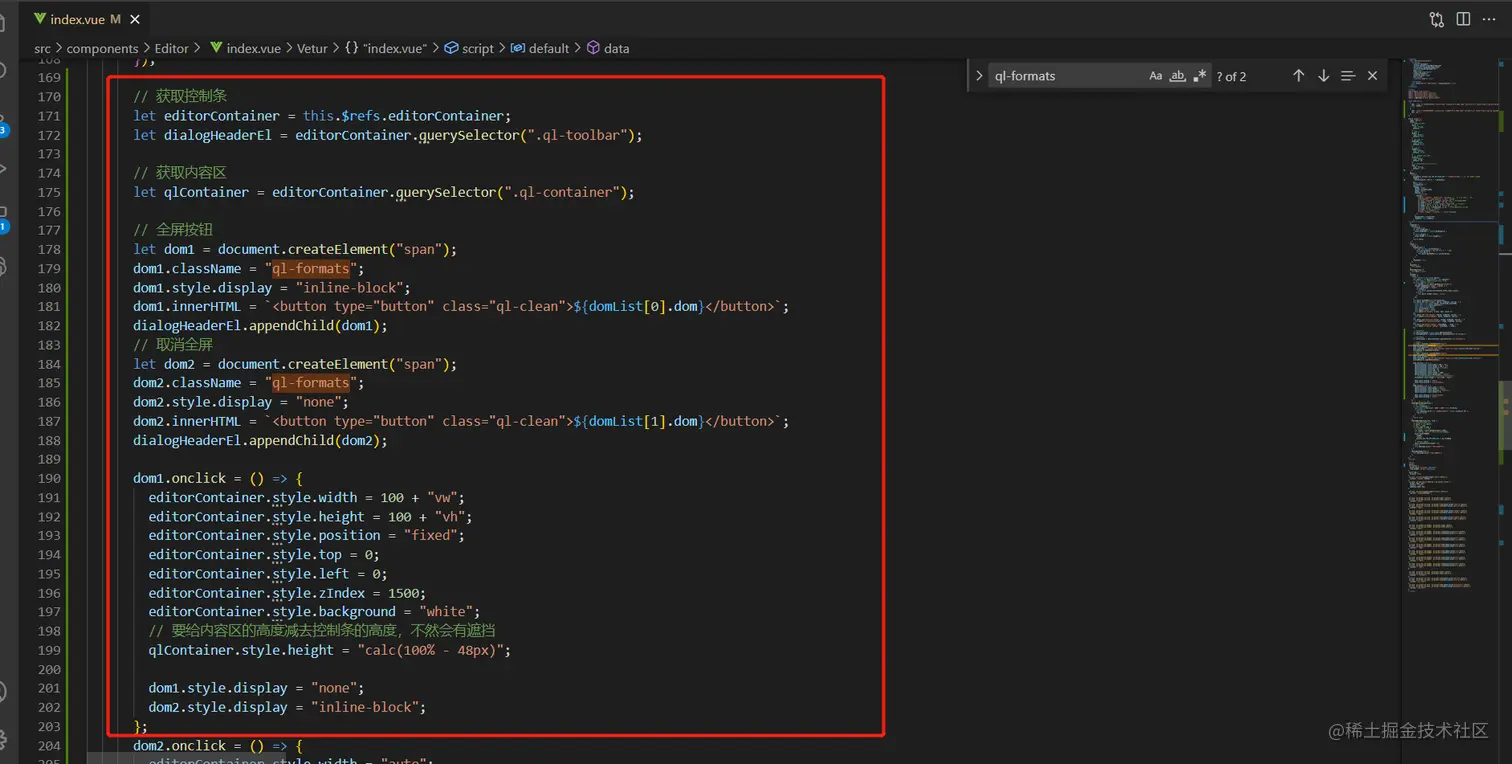Open the More Actions ellipsis menu
Viewport: 1512px width, 764px height.
[x=1489, y=19]
